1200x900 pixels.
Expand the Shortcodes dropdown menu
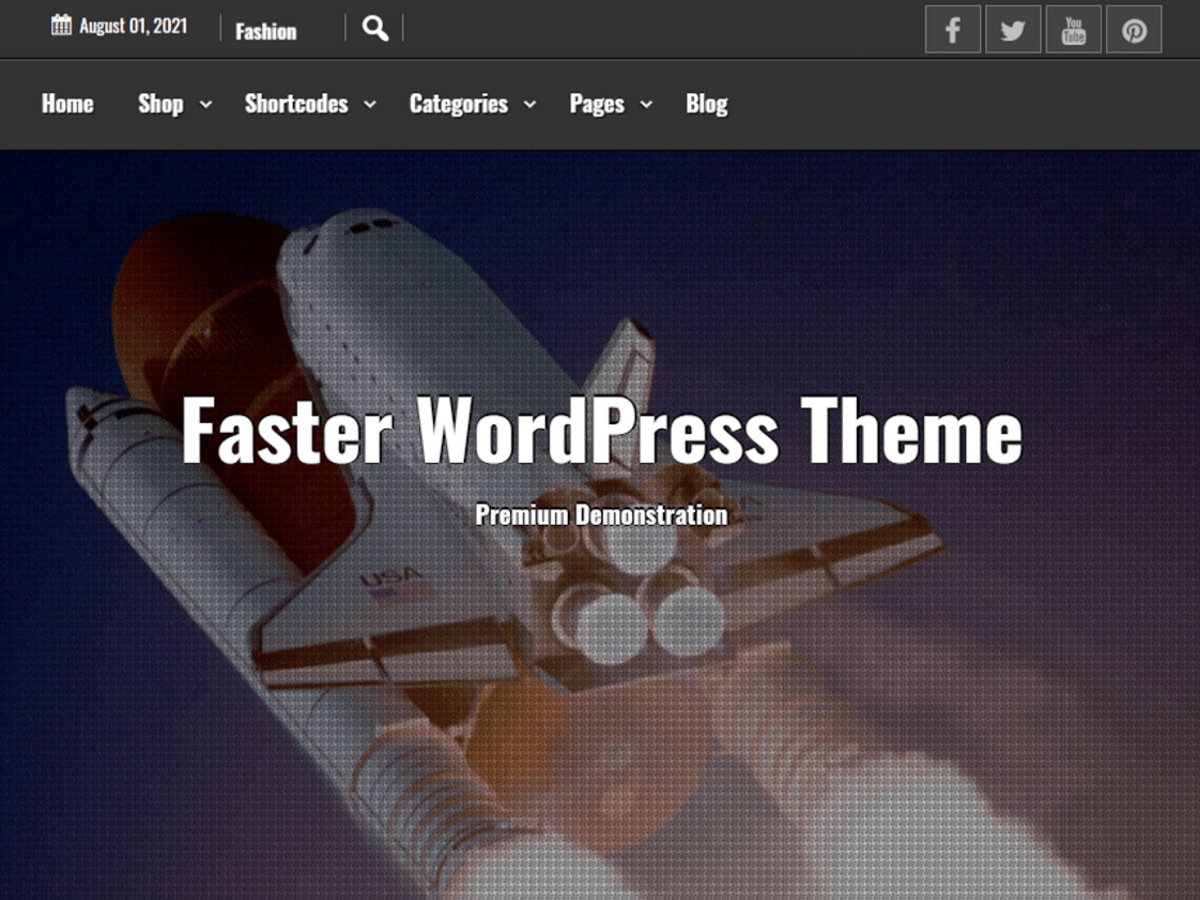click(x=296, y=104)
